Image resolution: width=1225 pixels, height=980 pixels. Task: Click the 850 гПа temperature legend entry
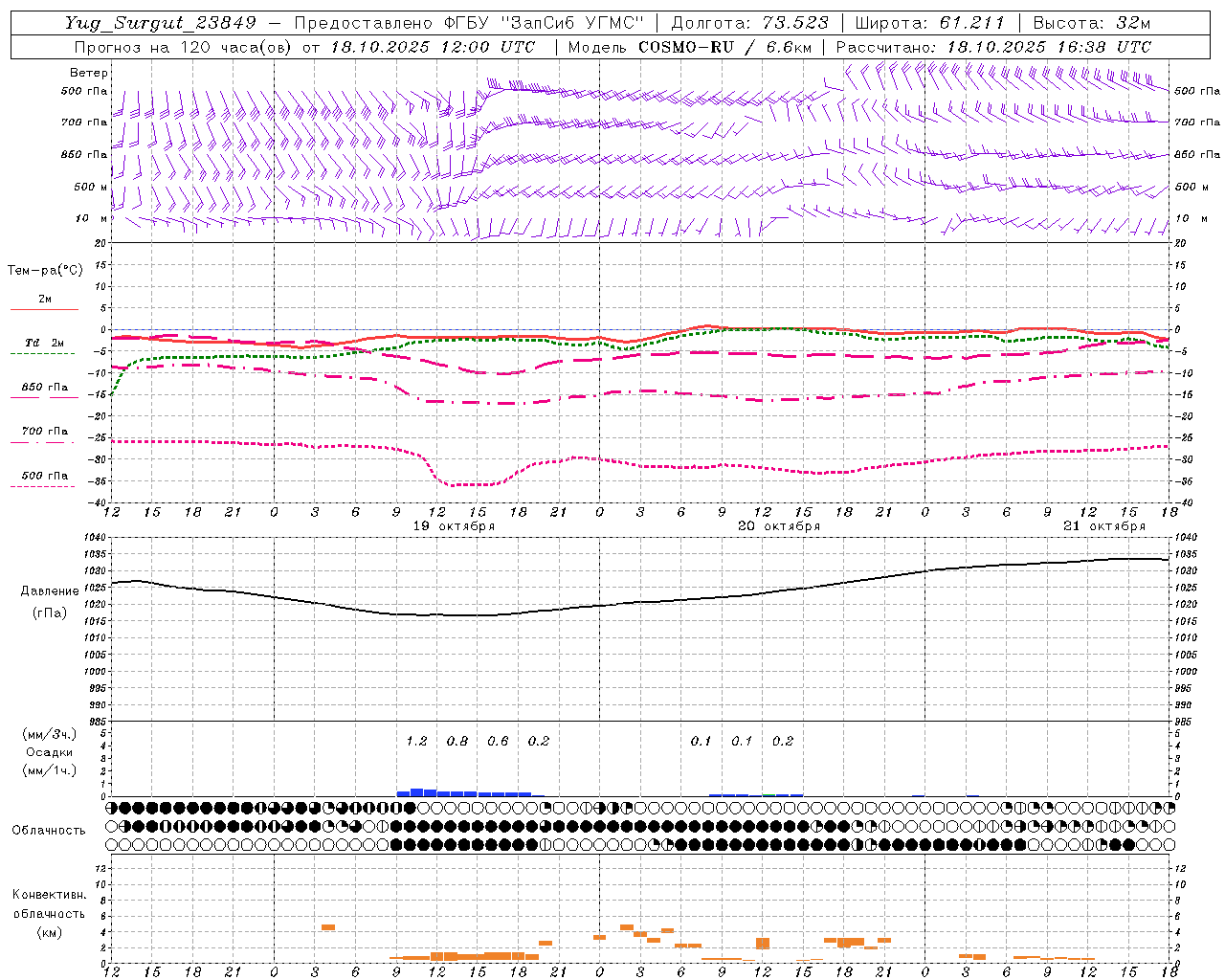[44, 390]
